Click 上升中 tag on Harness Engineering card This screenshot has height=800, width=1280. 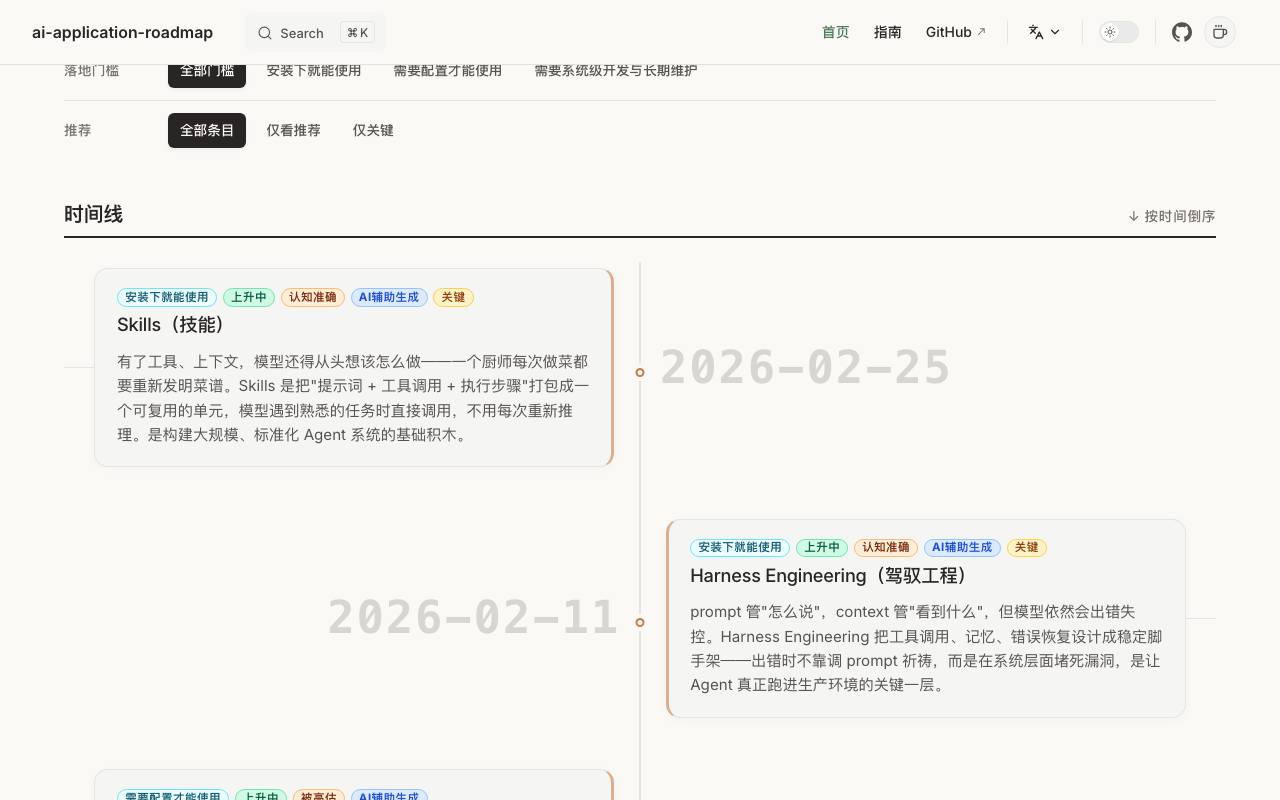[822, 547]
